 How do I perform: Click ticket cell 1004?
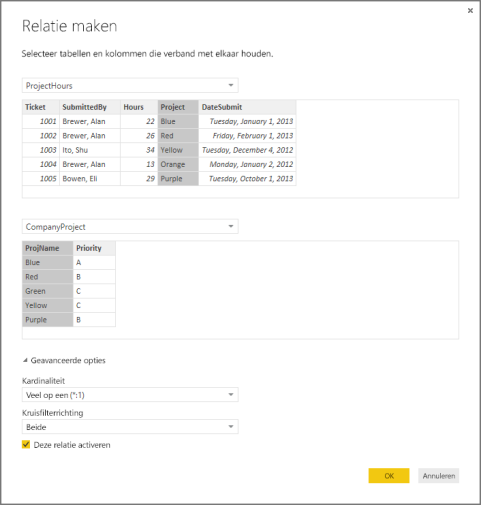[41, 165]
